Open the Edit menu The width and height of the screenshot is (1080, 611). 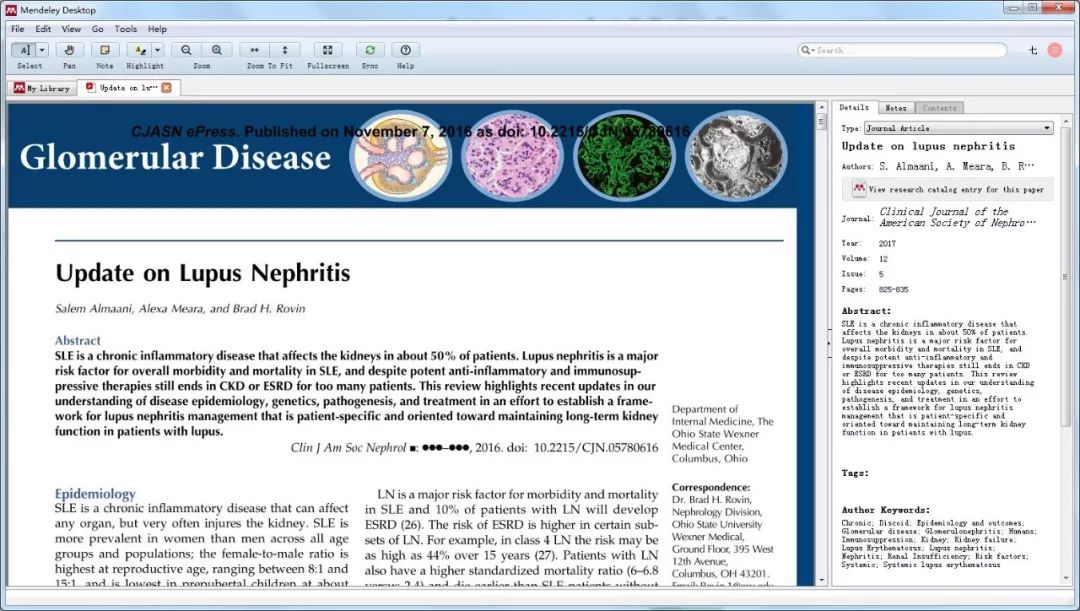pos(43,29)
